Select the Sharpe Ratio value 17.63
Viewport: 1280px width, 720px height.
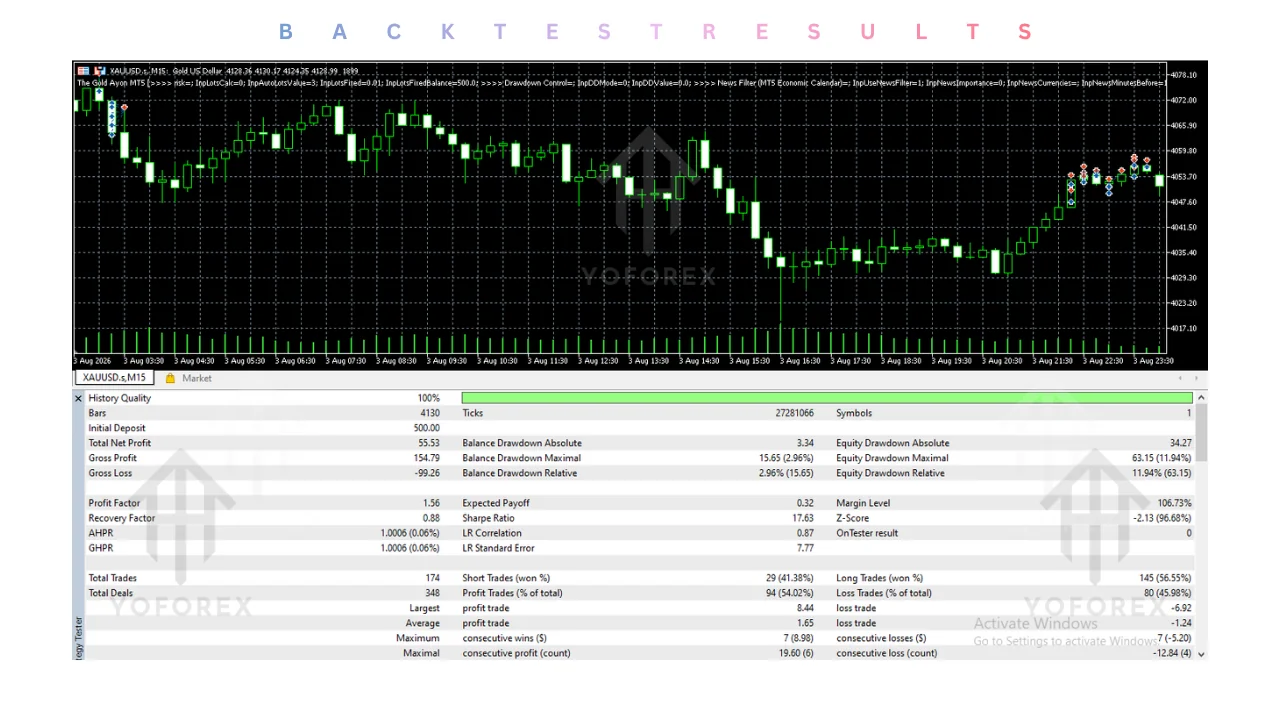803,518
